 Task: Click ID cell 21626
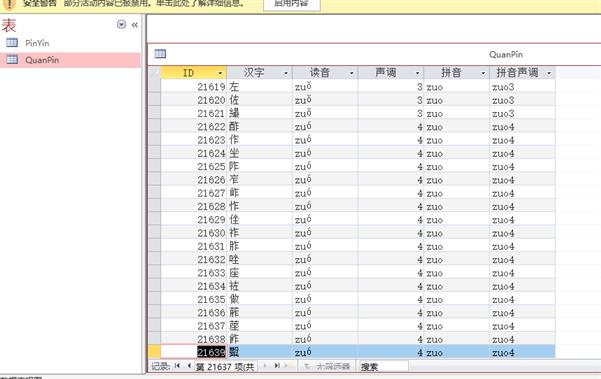click(x=194, y=180)
